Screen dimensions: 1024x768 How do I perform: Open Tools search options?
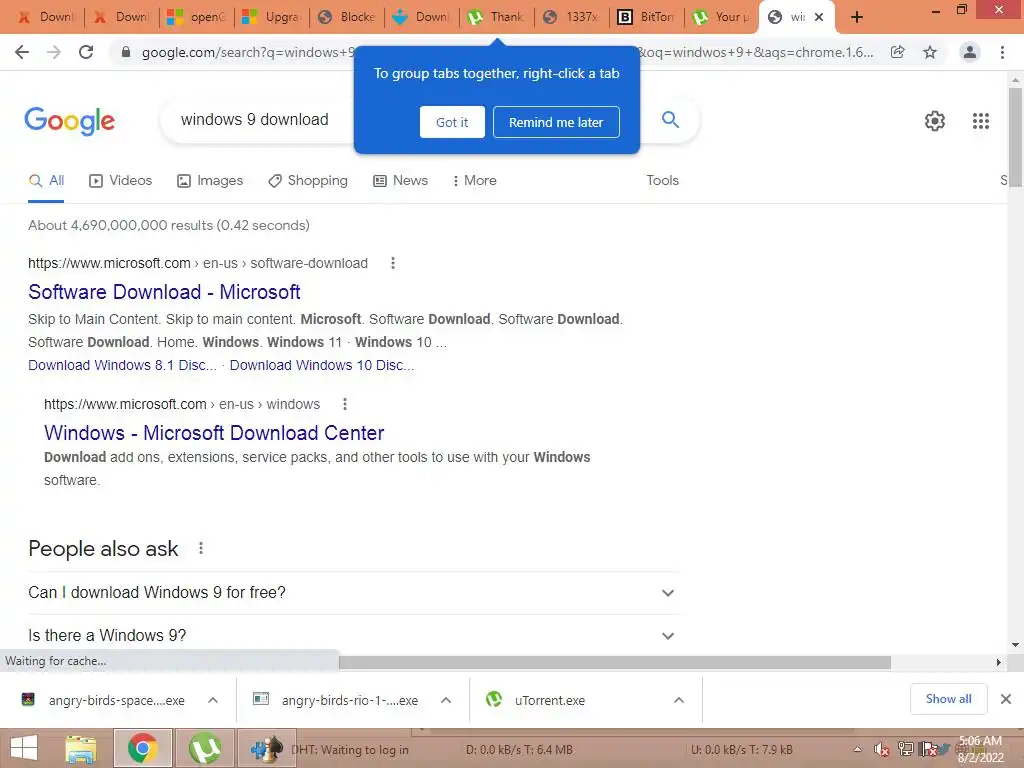(x=662, y=180)
